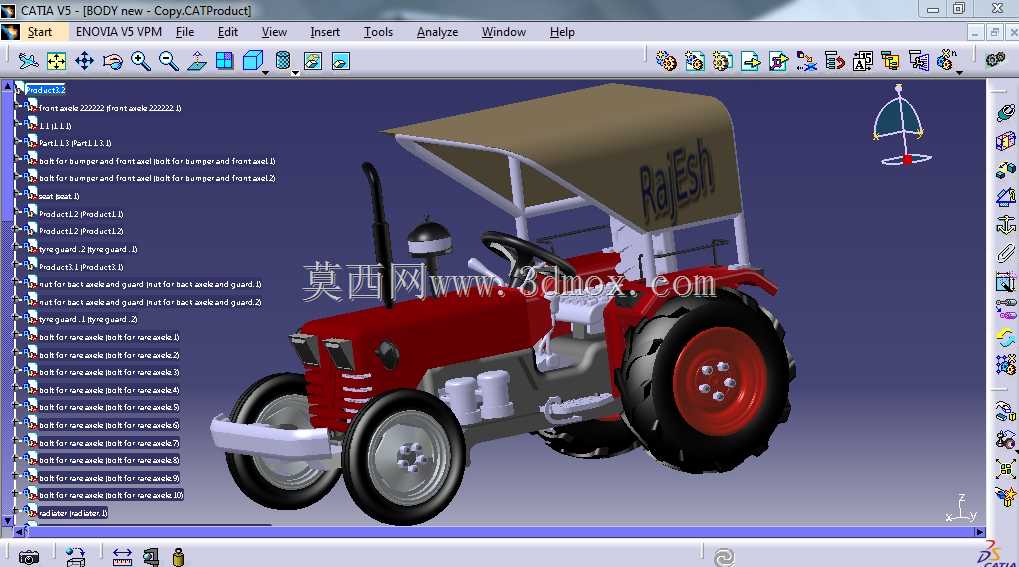Click the Shading render style cylinder icon

point(283,61)
